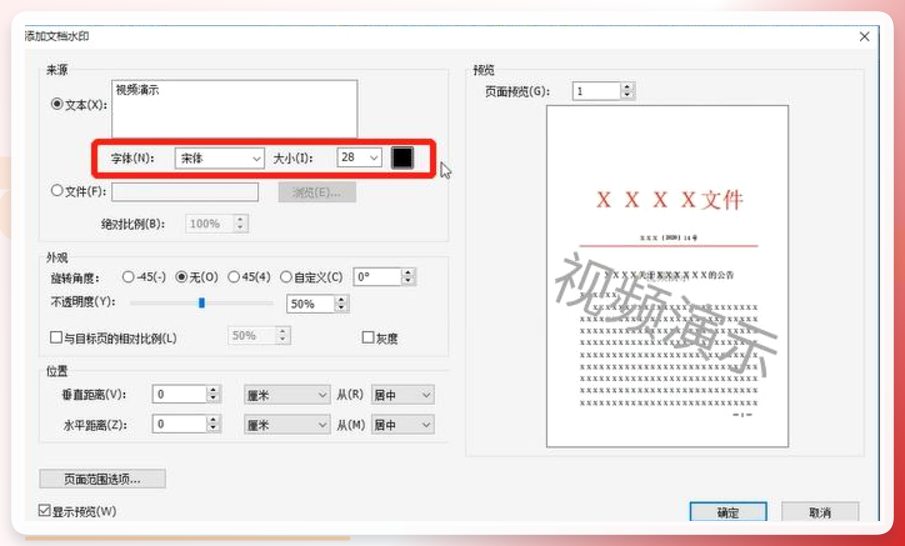Open the 从(R) alignment dropdown
The height and width of the screenshot is (546, 905).
(402, 395)
